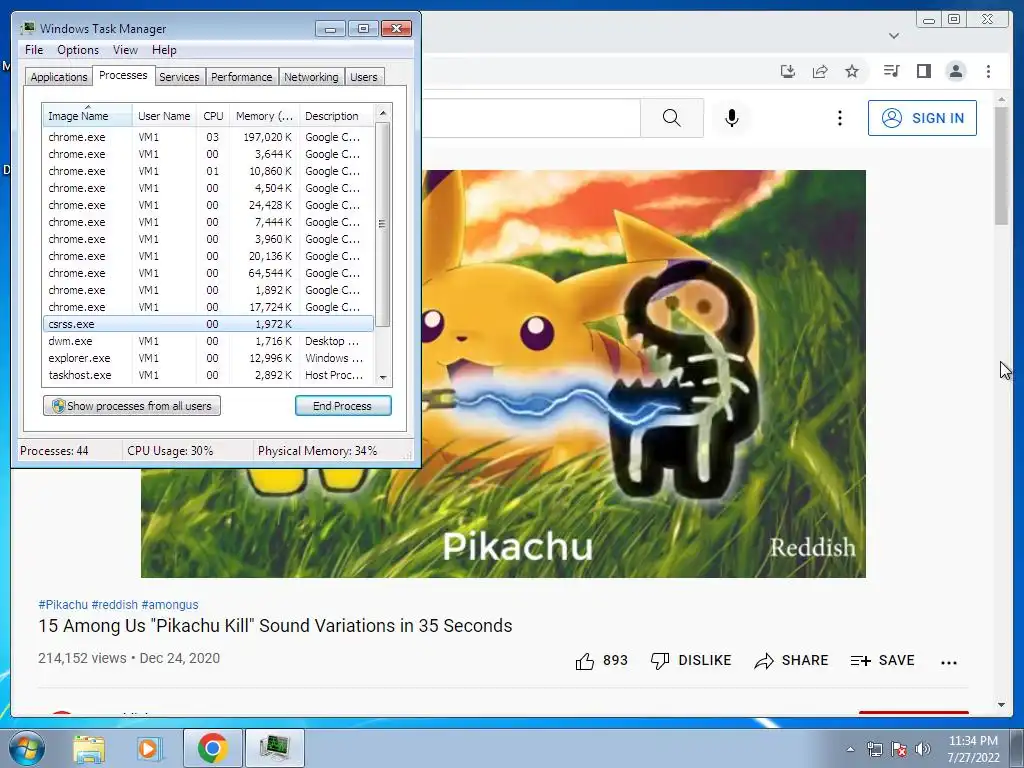
Task: Click SAVE to playlist button
Action: click(882, 661)
